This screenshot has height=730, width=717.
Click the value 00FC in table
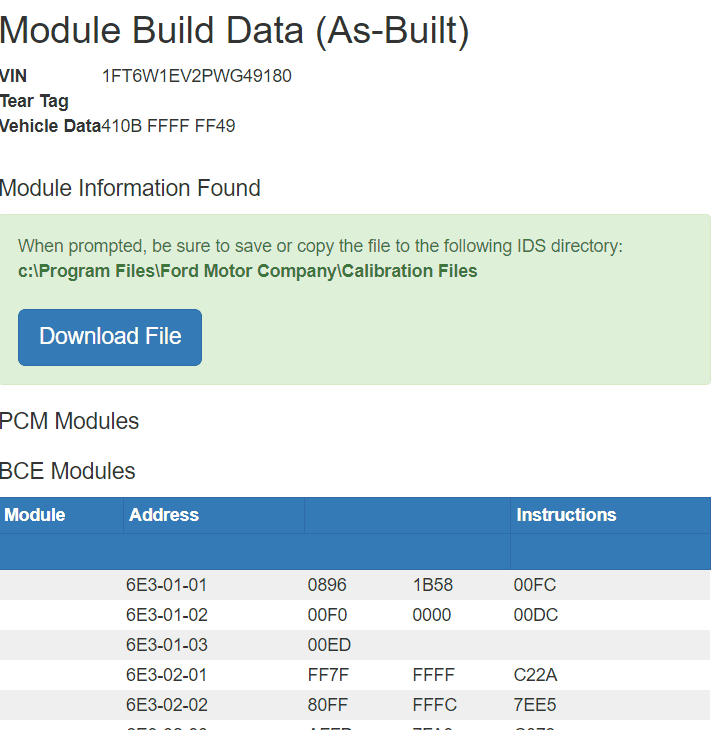tap(535, 585)
